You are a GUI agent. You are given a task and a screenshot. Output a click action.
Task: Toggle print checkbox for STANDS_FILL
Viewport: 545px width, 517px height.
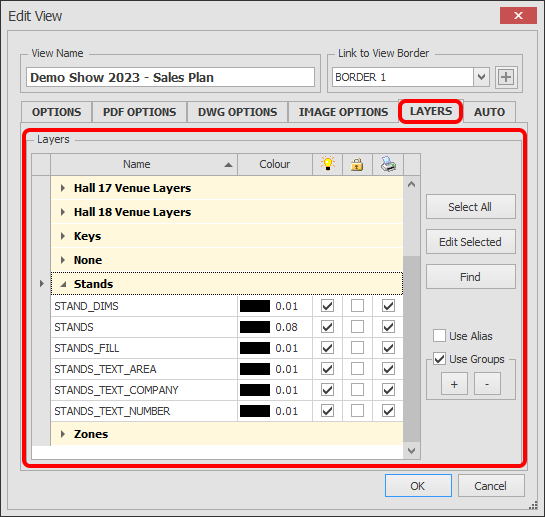tap(388, 348)
